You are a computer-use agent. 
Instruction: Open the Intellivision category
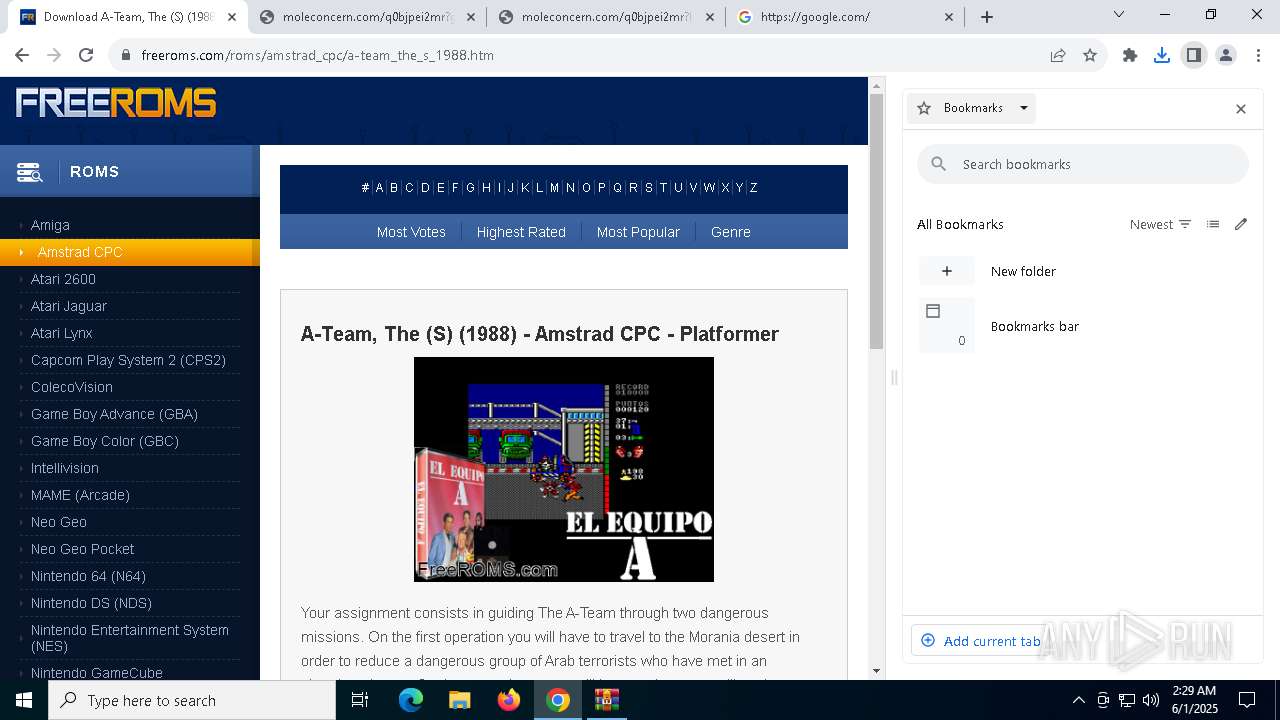click(64, 468)
